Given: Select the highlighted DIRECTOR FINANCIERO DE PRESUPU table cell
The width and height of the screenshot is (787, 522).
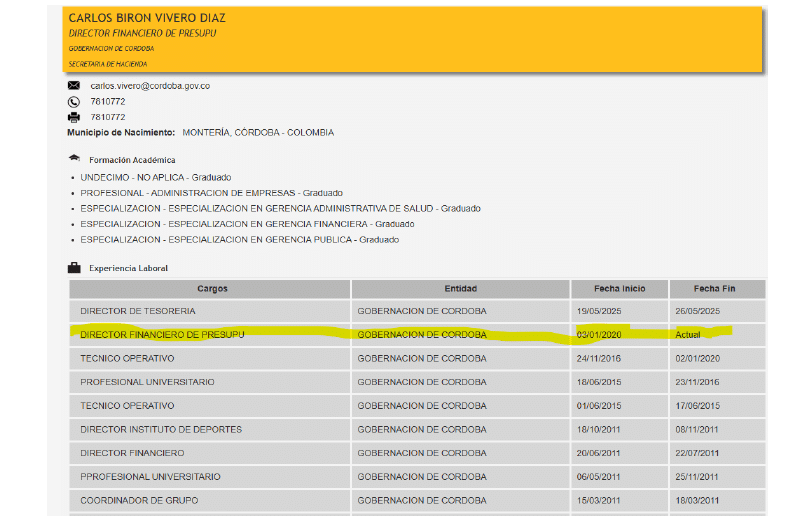Looking at the screenshot, I should pyautogui.click(x=210, y=335).
